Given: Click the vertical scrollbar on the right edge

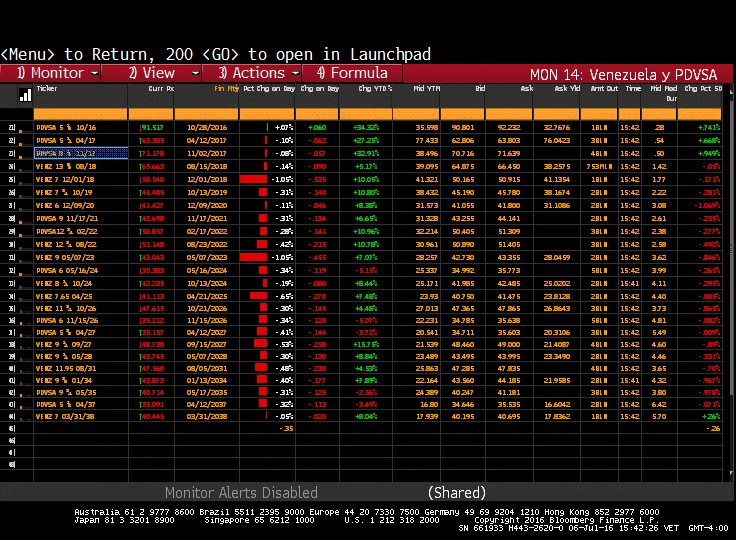Looking at the screenshot, I should [731, 282].
